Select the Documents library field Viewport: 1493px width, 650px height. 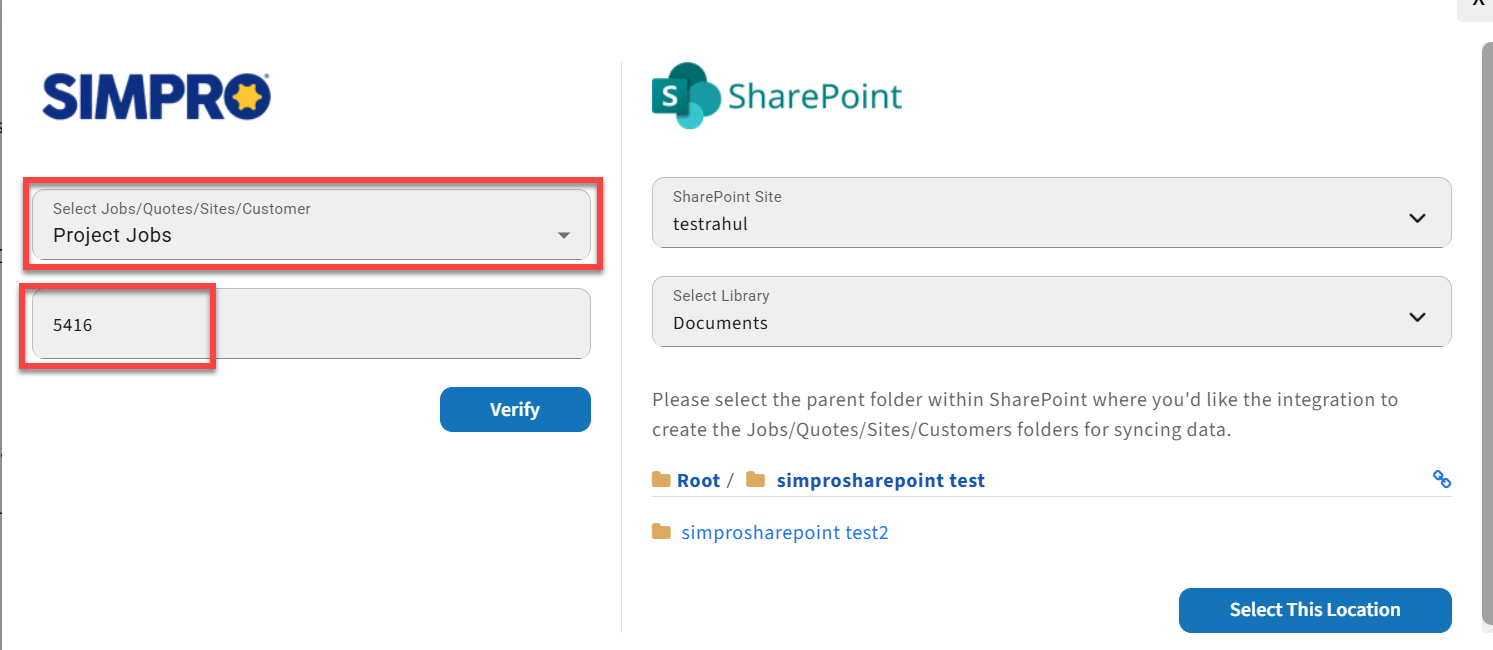point(1051,311)
